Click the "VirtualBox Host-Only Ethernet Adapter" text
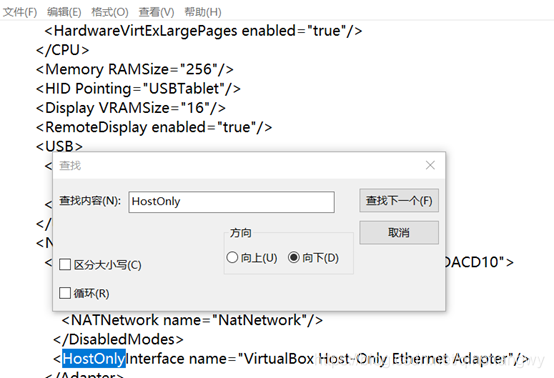The height and width of the screenshot is (378, 554). [x=375, y=359]
